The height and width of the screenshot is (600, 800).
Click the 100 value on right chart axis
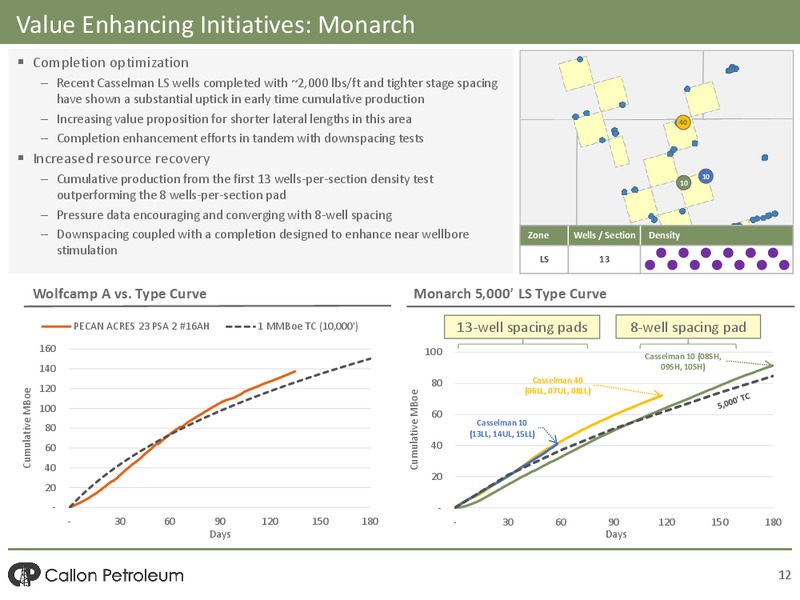(434, 352)
